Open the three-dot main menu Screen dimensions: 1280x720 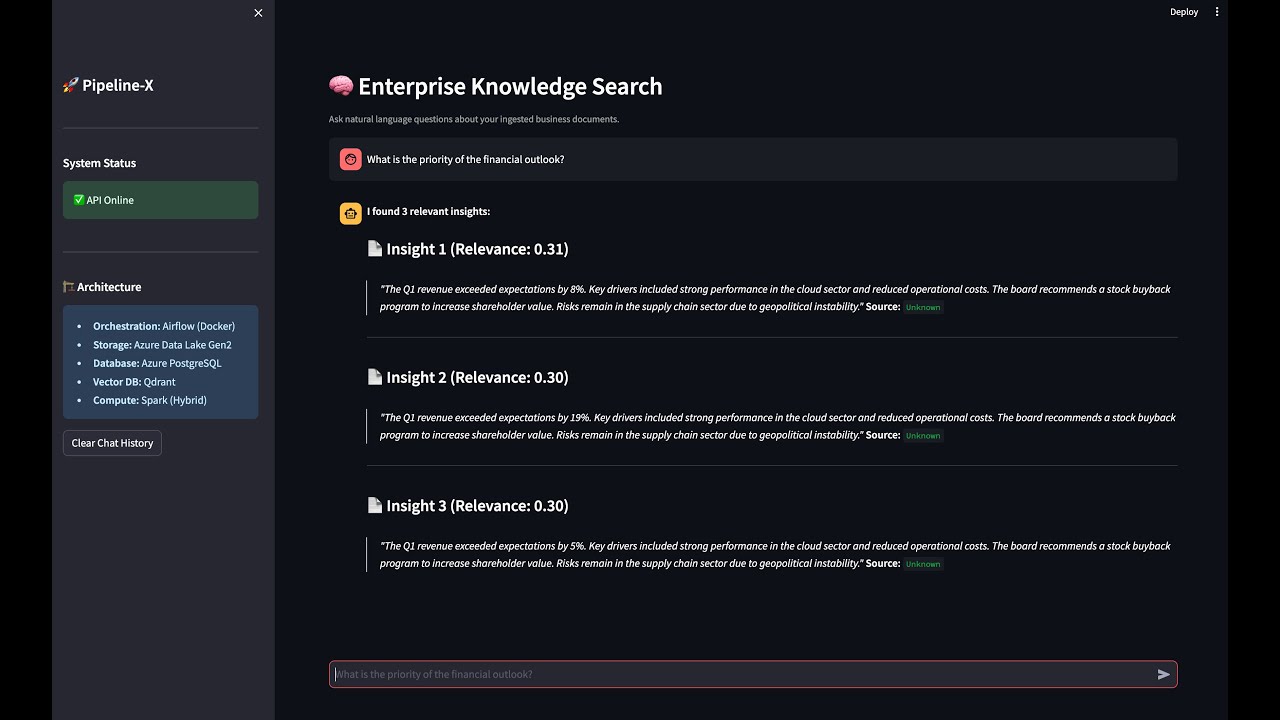click(1217, 12)
